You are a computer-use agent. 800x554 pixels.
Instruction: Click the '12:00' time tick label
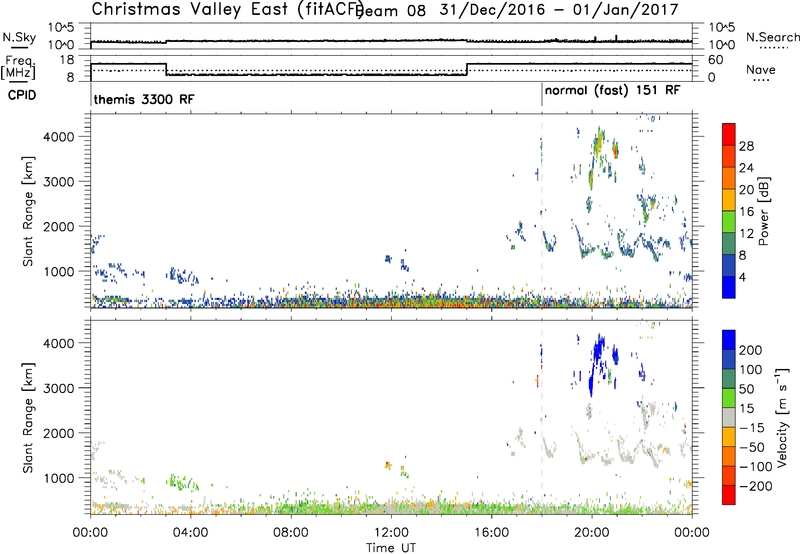coord(391,533)
